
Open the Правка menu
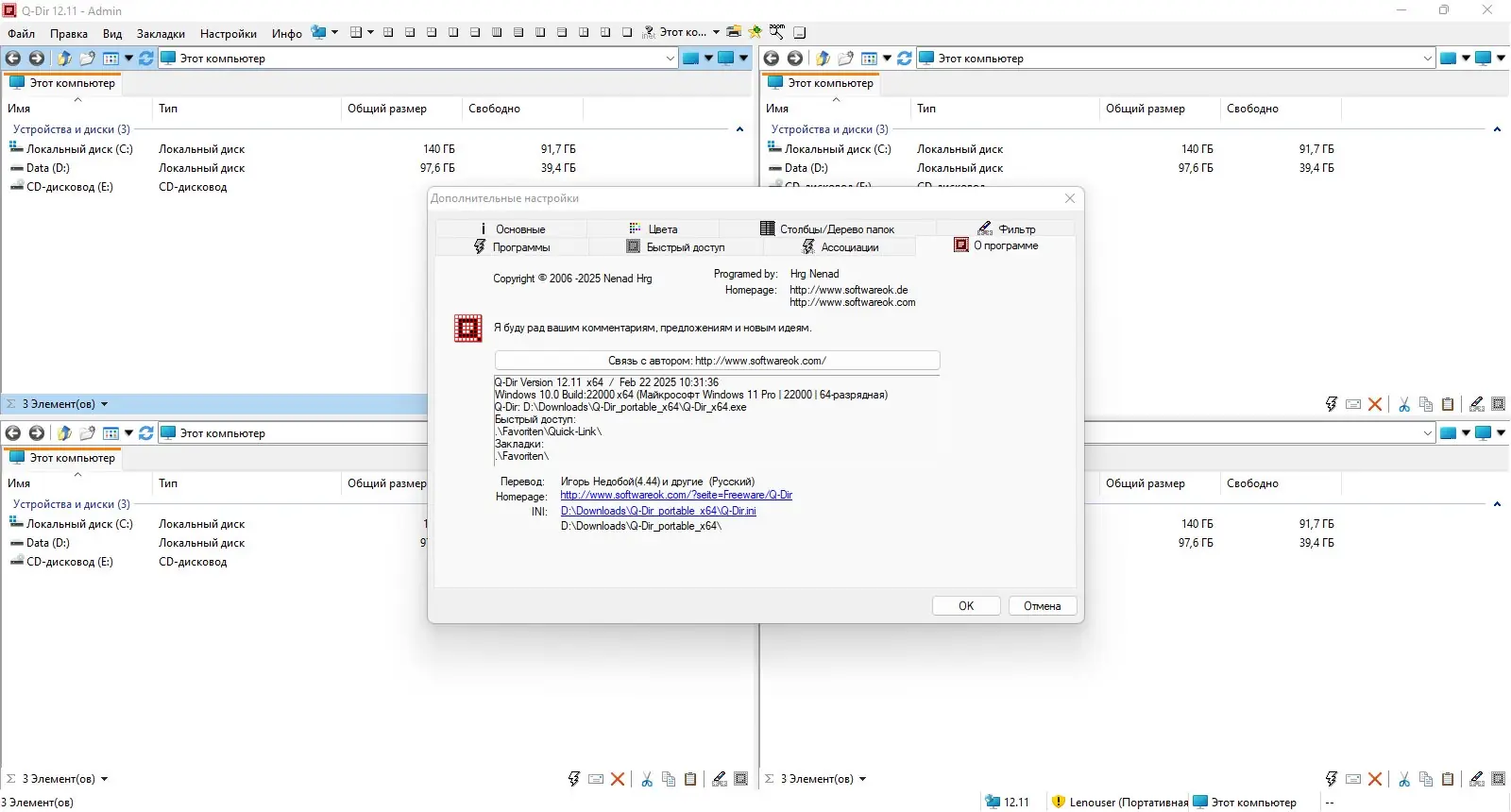pyautogui.click(x=69, y=33)
